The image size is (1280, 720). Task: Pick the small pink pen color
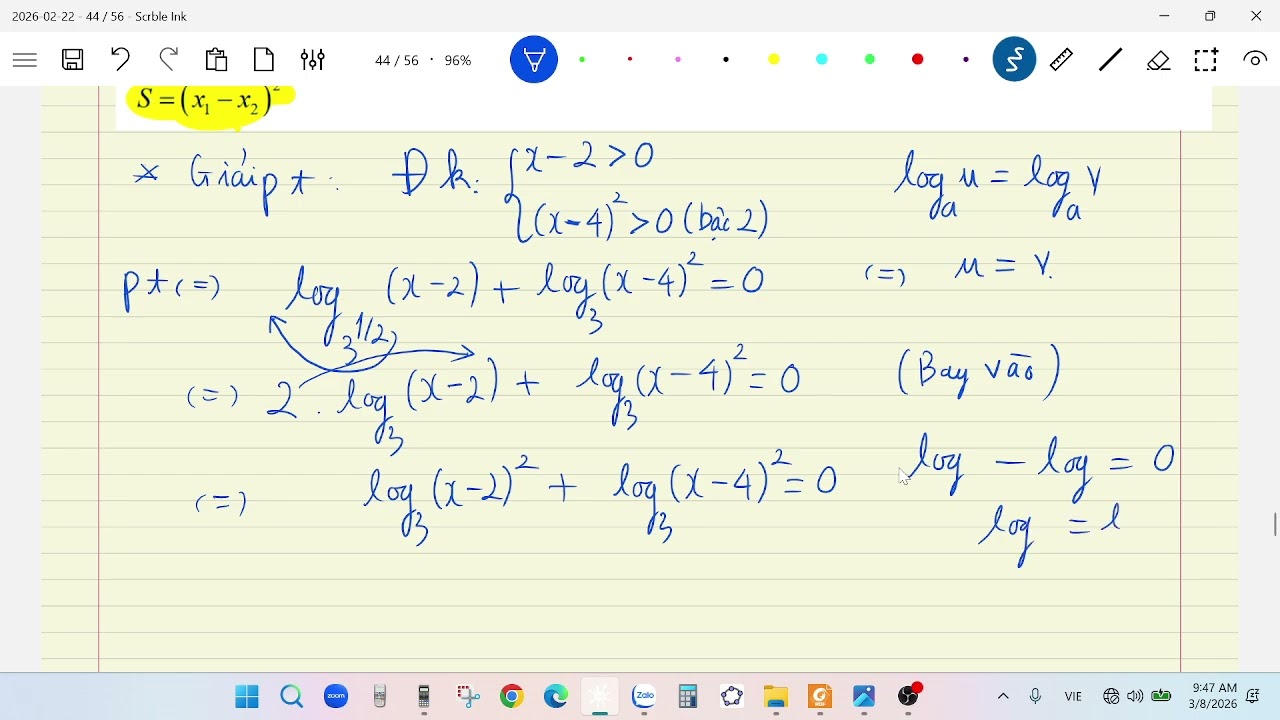point(678,60)
